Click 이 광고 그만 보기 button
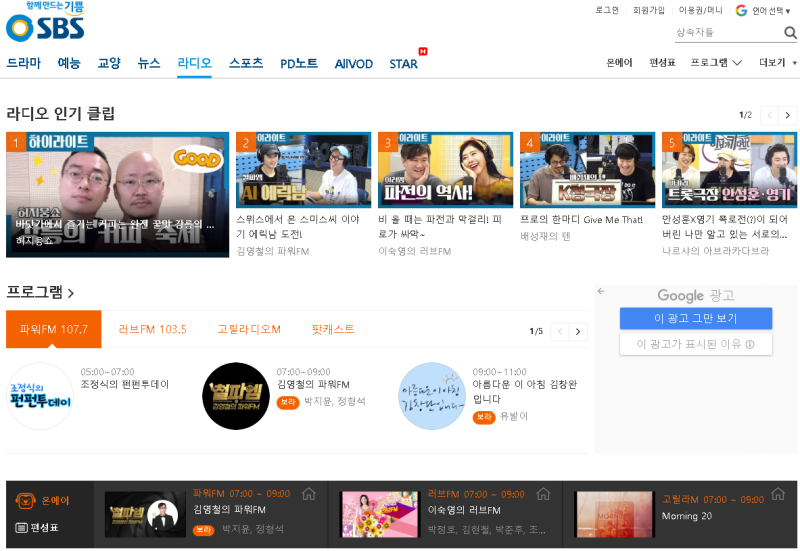 point(696,318)
